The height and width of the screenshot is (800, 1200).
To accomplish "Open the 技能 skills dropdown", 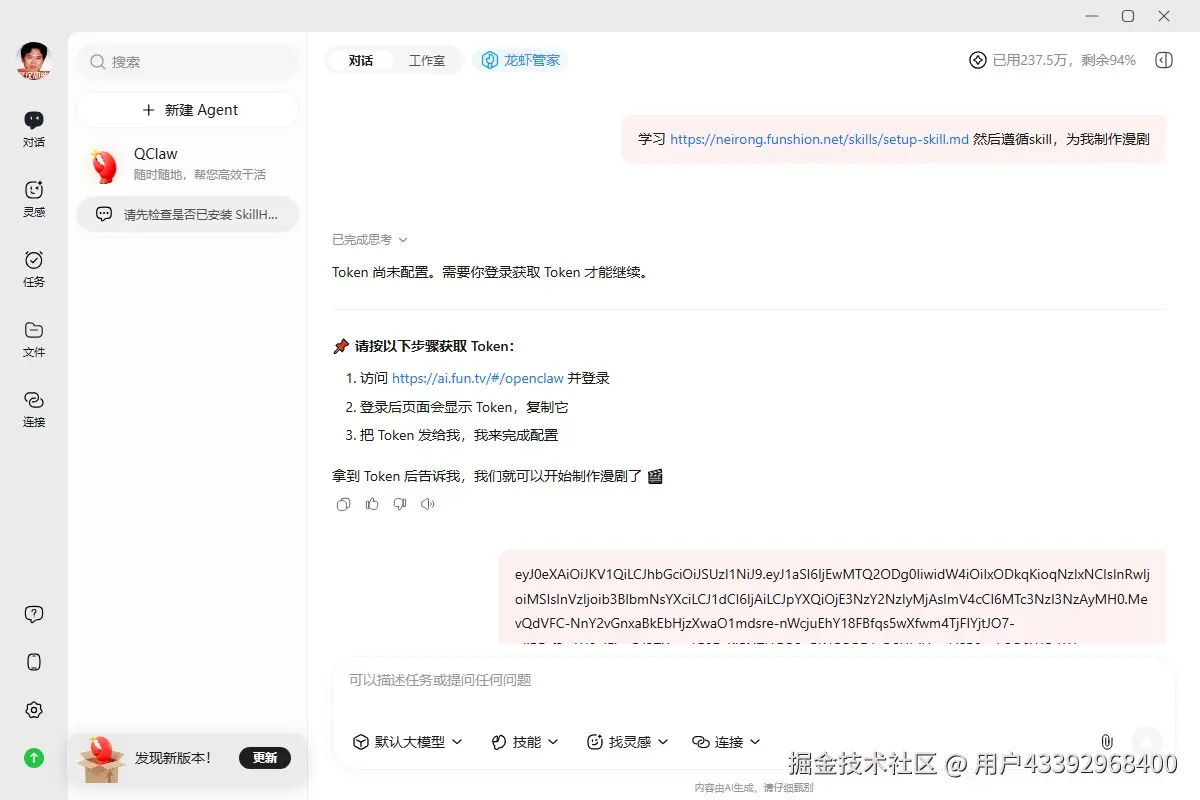I will click(x=525, y=742).
